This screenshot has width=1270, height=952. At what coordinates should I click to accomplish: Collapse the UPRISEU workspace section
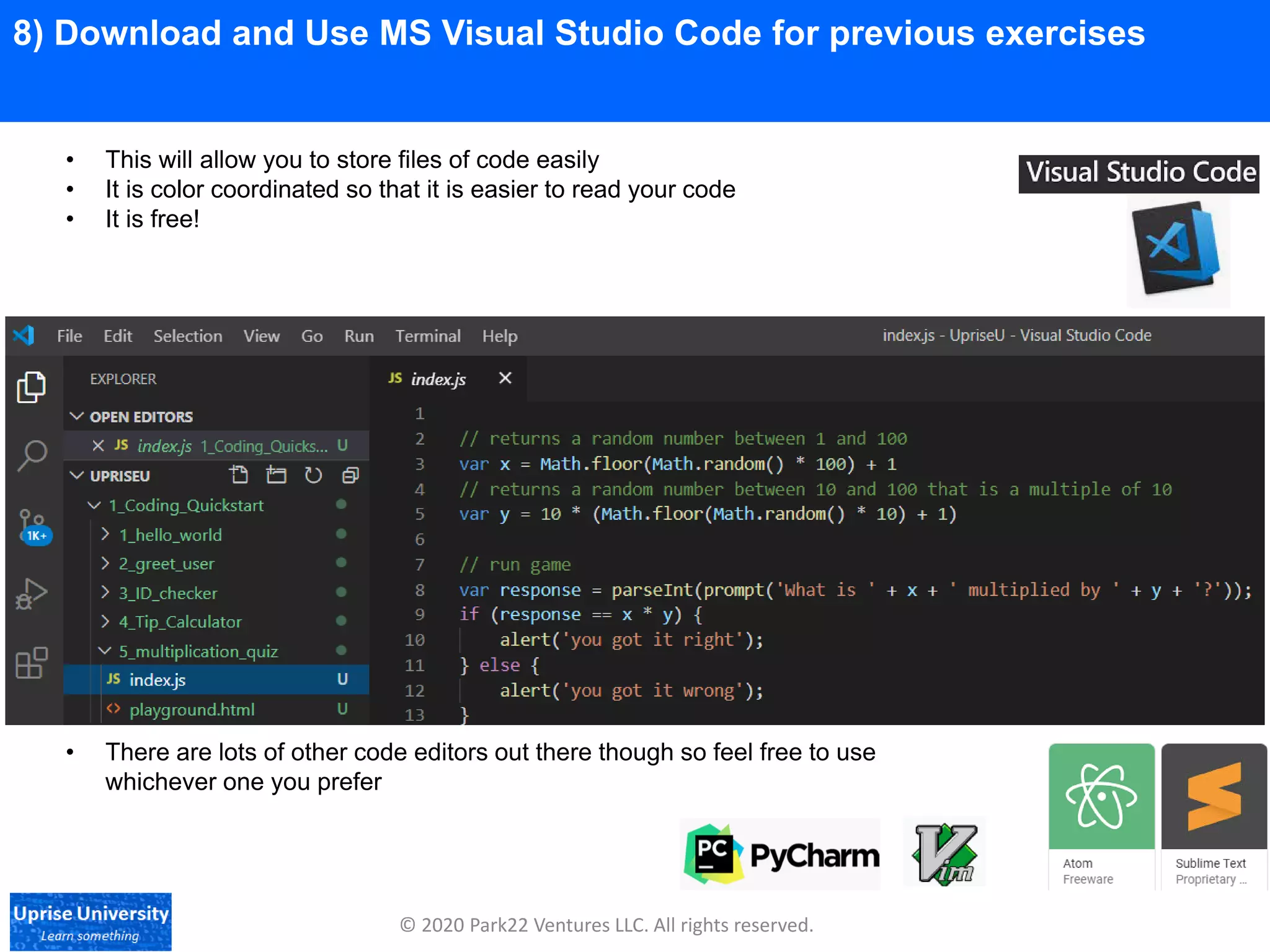[120, 476]
